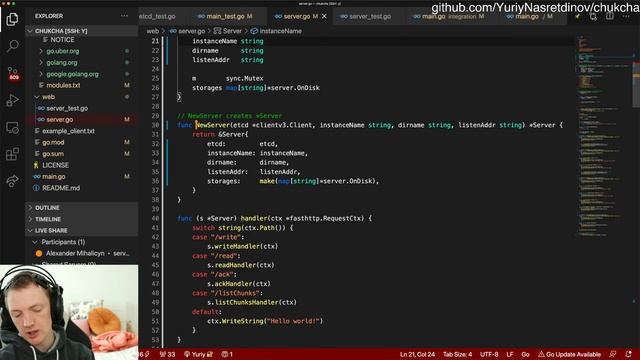This screenshot has height=360, width=640.
Task: Open go.mod file
Action: pyautogui.click(x=53, y=142)
